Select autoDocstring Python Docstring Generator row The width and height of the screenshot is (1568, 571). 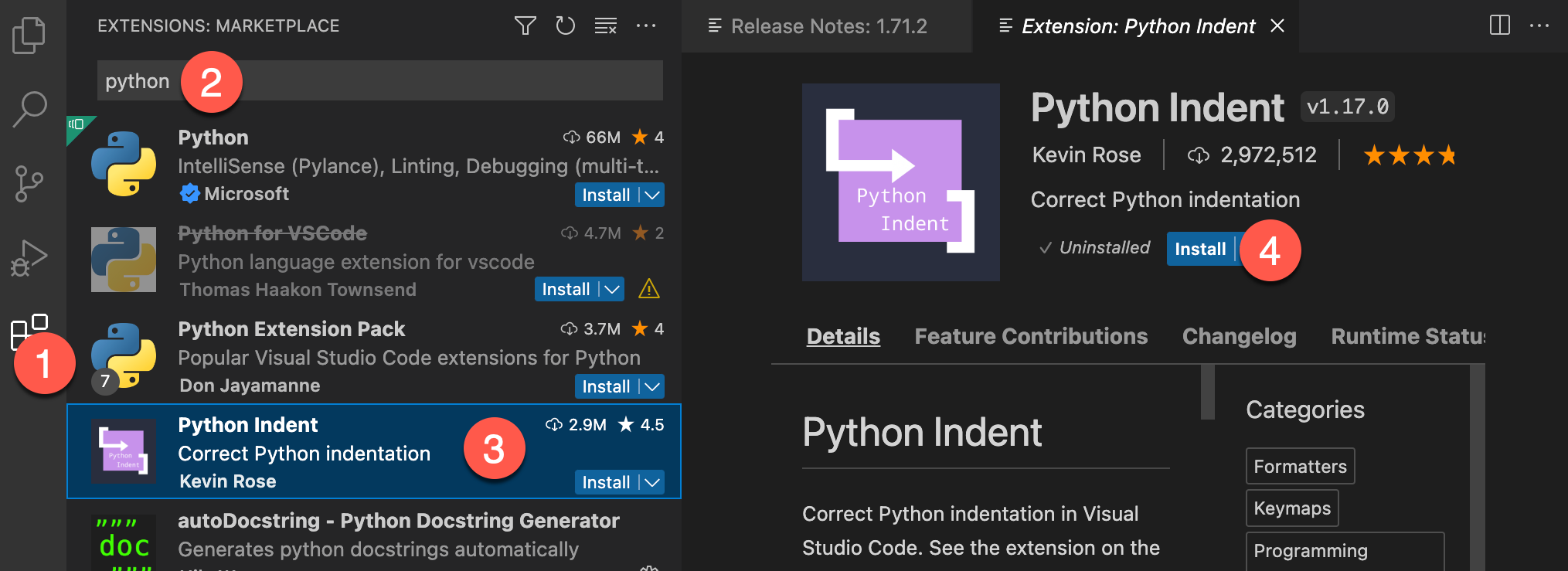(374, 535)
